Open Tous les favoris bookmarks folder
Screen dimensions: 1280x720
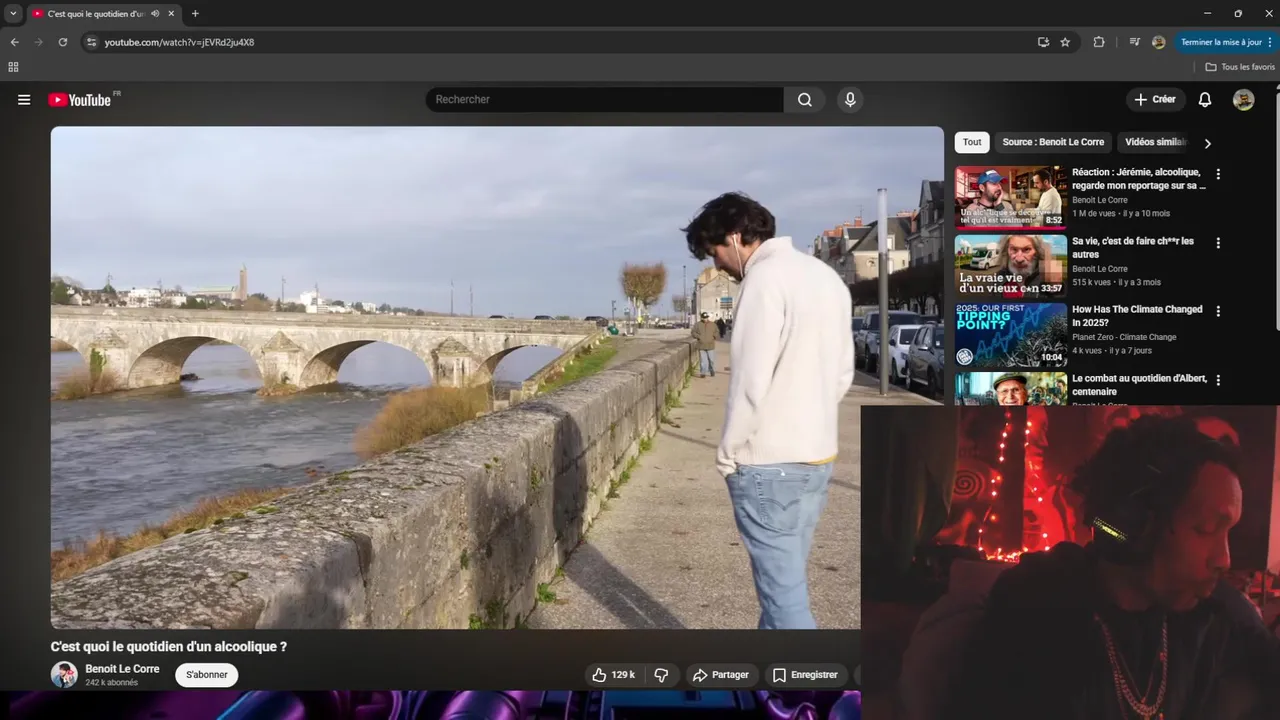click(1240, 67)
